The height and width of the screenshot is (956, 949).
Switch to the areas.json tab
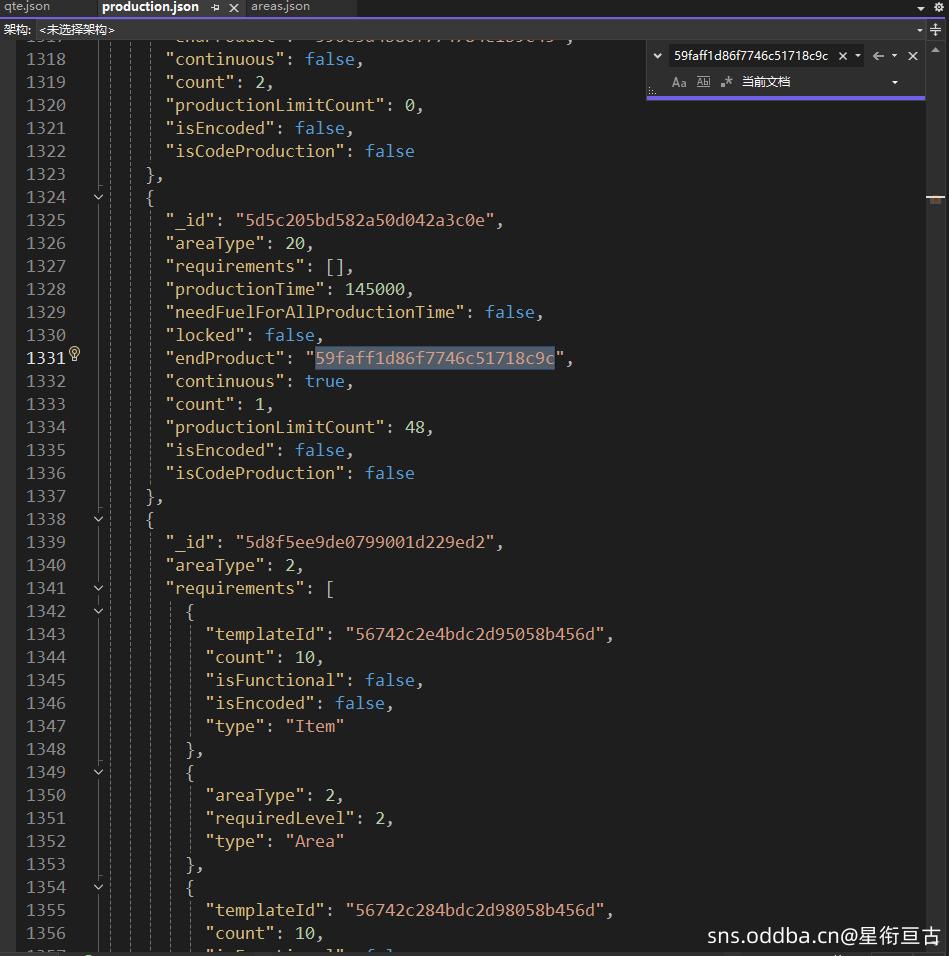(x=280, y=7)
